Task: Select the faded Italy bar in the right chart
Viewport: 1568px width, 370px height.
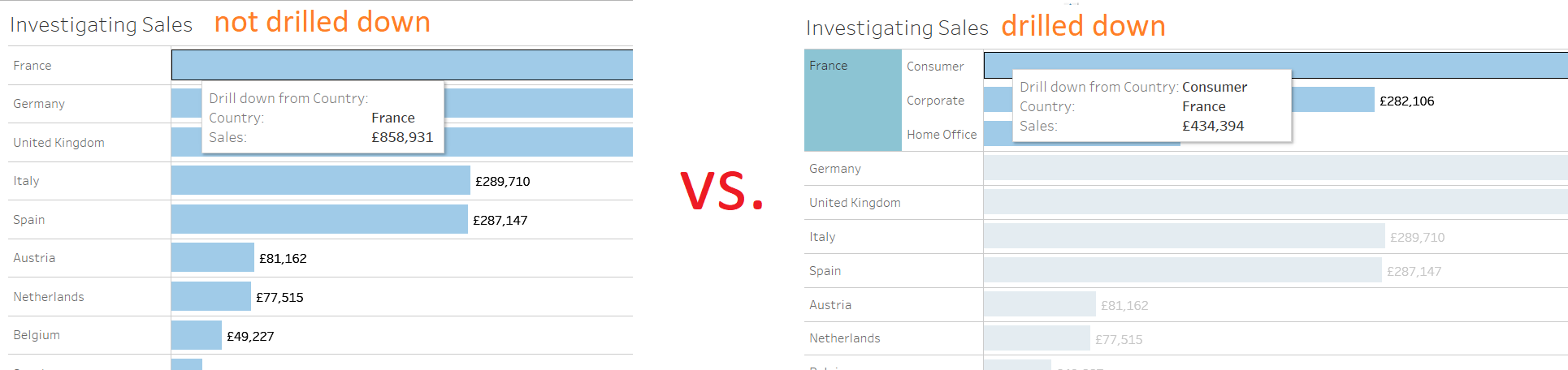Action: 1183,236
